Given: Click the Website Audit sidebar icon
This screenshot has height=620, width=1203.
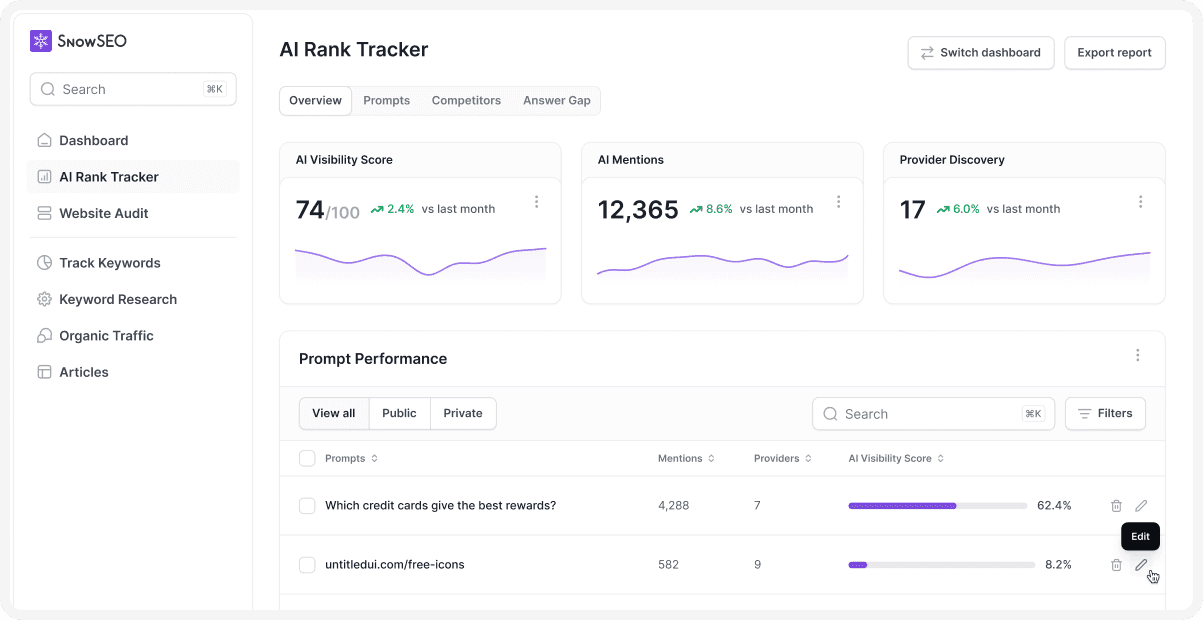Looking at the screenshot, I should click(44, 213).
